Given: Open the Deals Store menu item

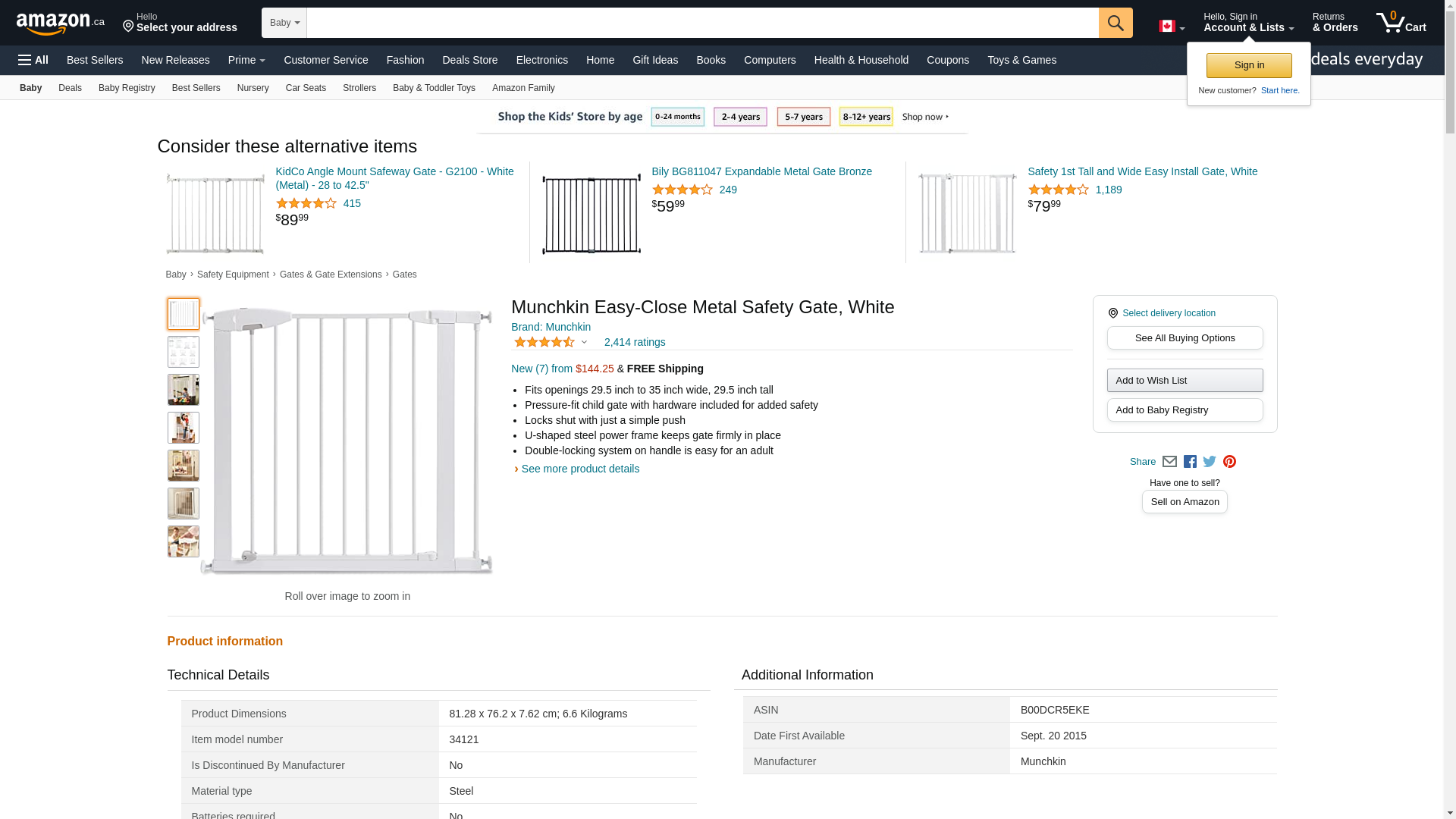Looking at the screenshot, I should [x=469, y=60].
